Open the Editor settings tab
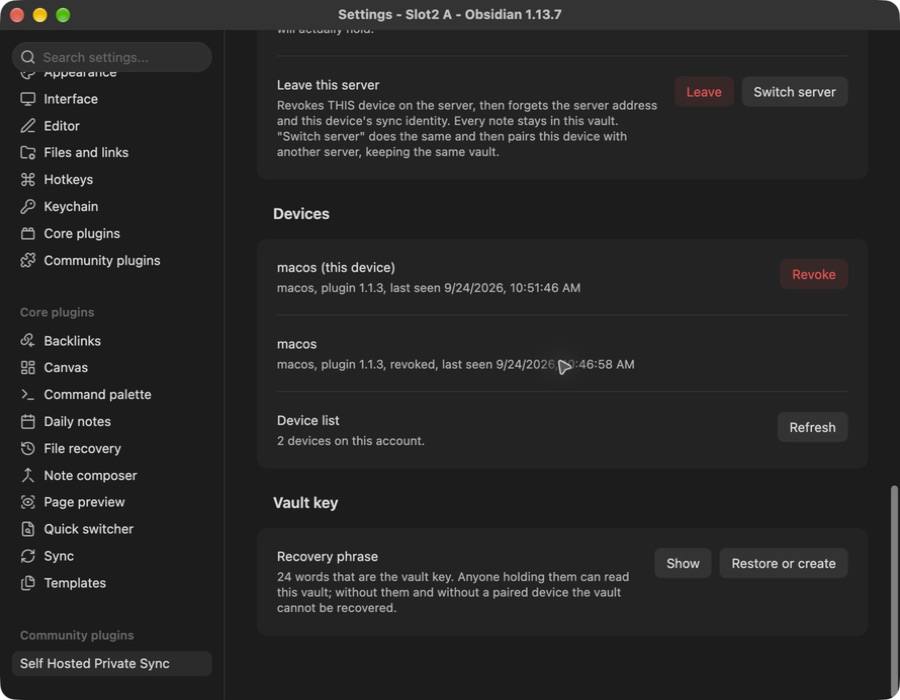The height and width of the screenshot is (700, 900). tap(112, 126)
